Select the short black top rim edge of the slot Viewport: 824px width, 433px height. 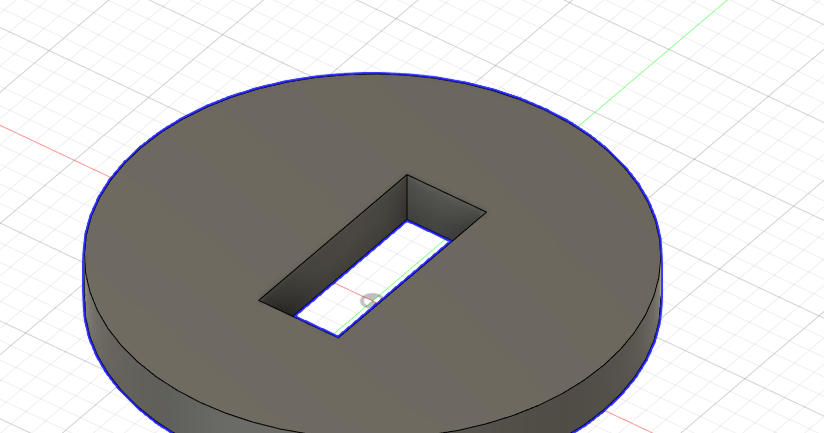pos(446,193)
